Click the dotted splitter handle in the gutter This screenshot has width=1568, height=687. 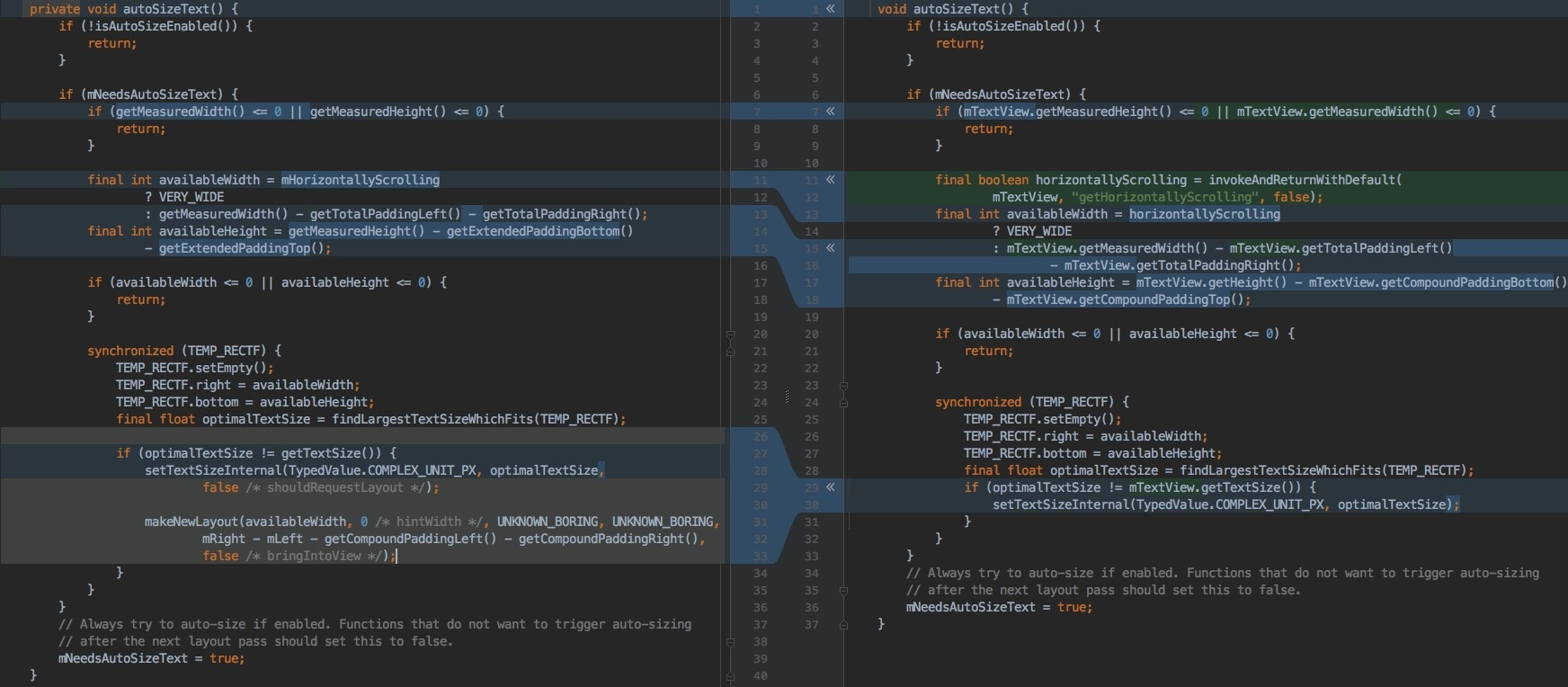coord(787,396)
